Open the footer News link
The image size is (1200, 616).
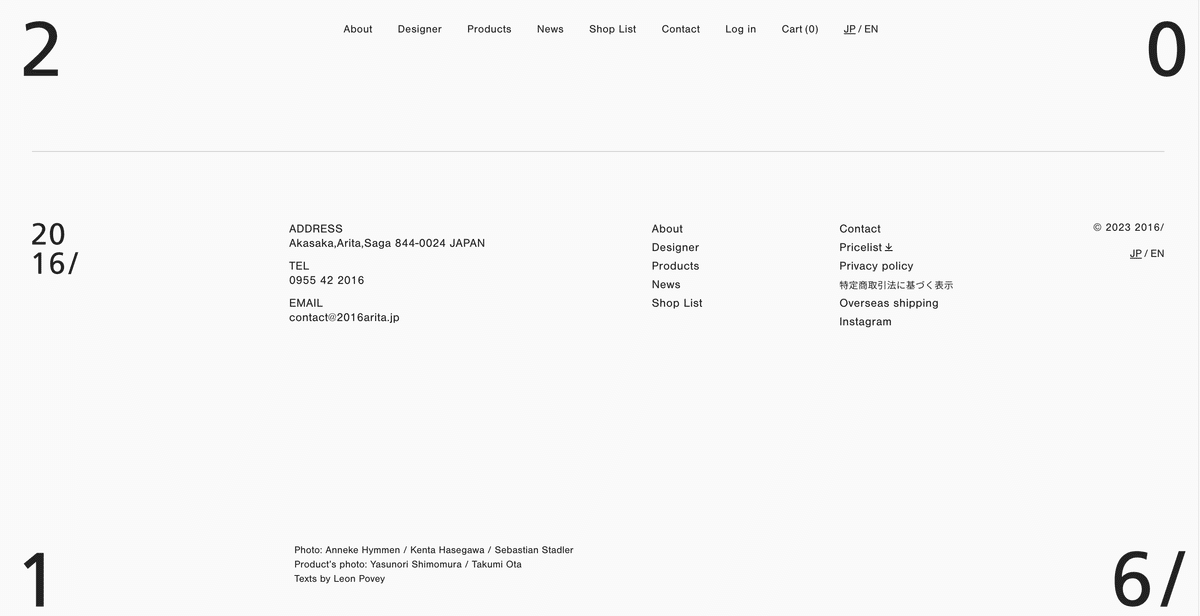click(x=666, y=284)
